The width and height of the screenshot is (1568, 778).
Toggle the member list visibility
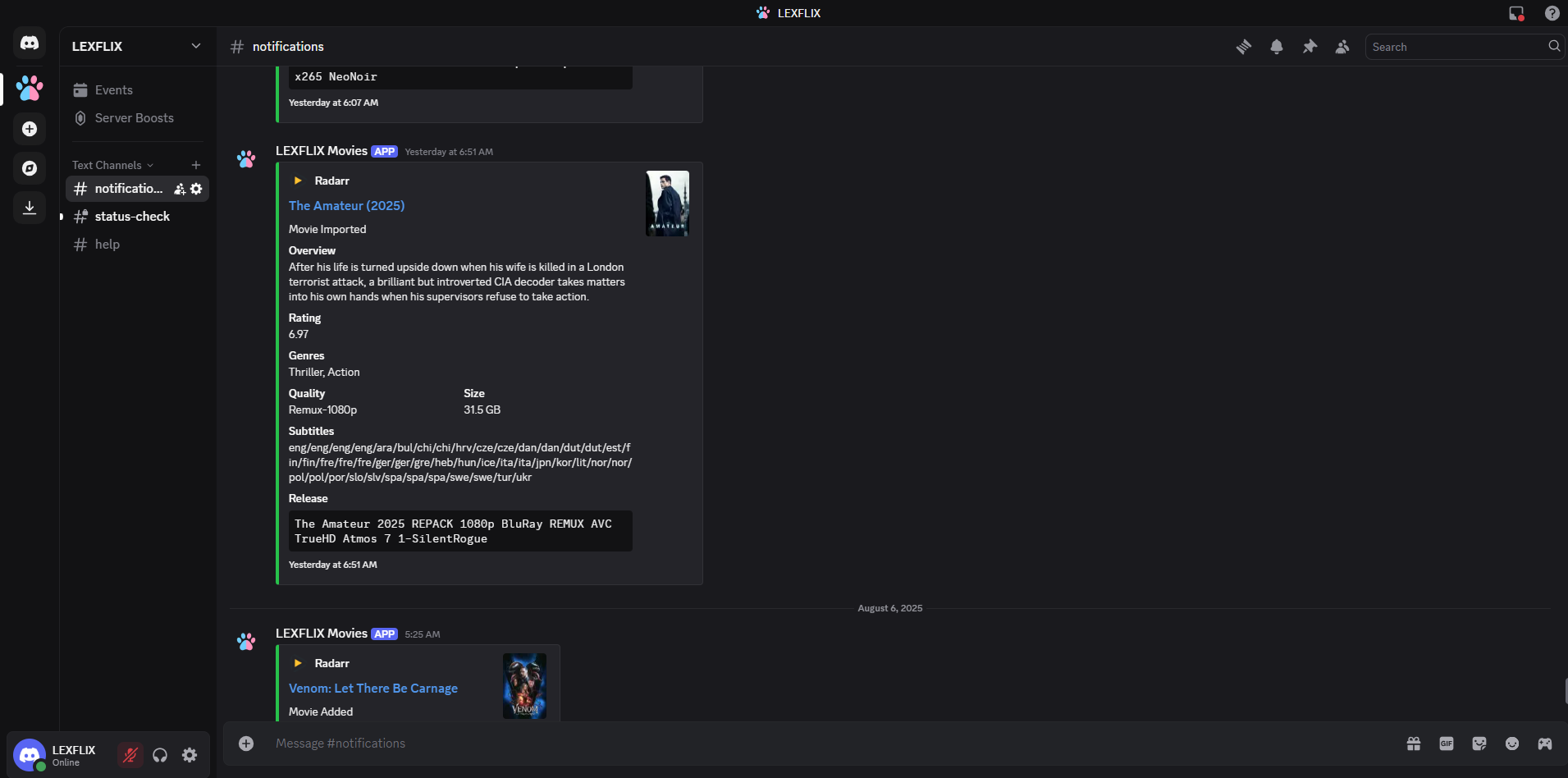tap(1342, 47)
